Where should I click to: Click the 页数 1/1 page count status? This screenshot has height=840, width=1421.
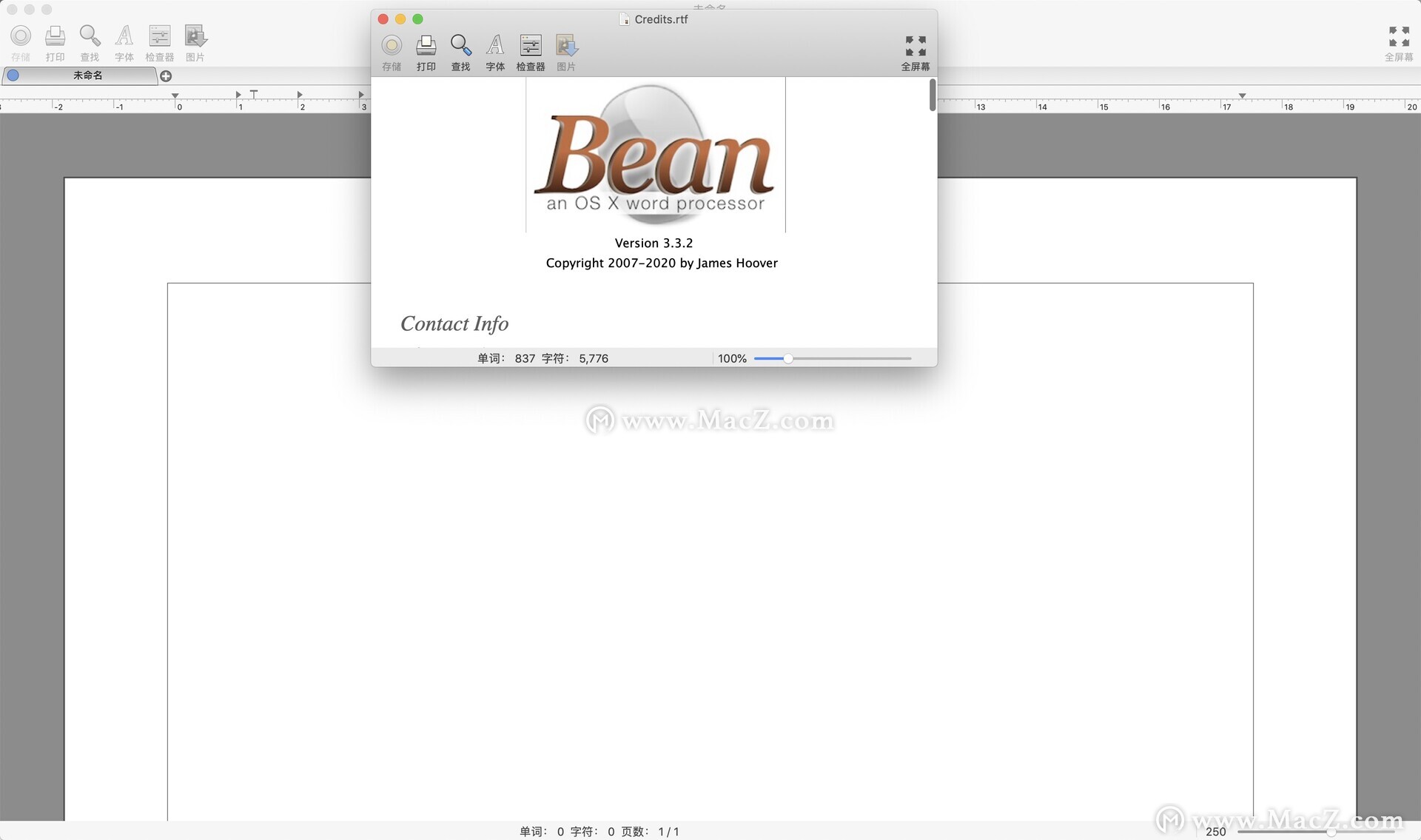click(650, 832)
